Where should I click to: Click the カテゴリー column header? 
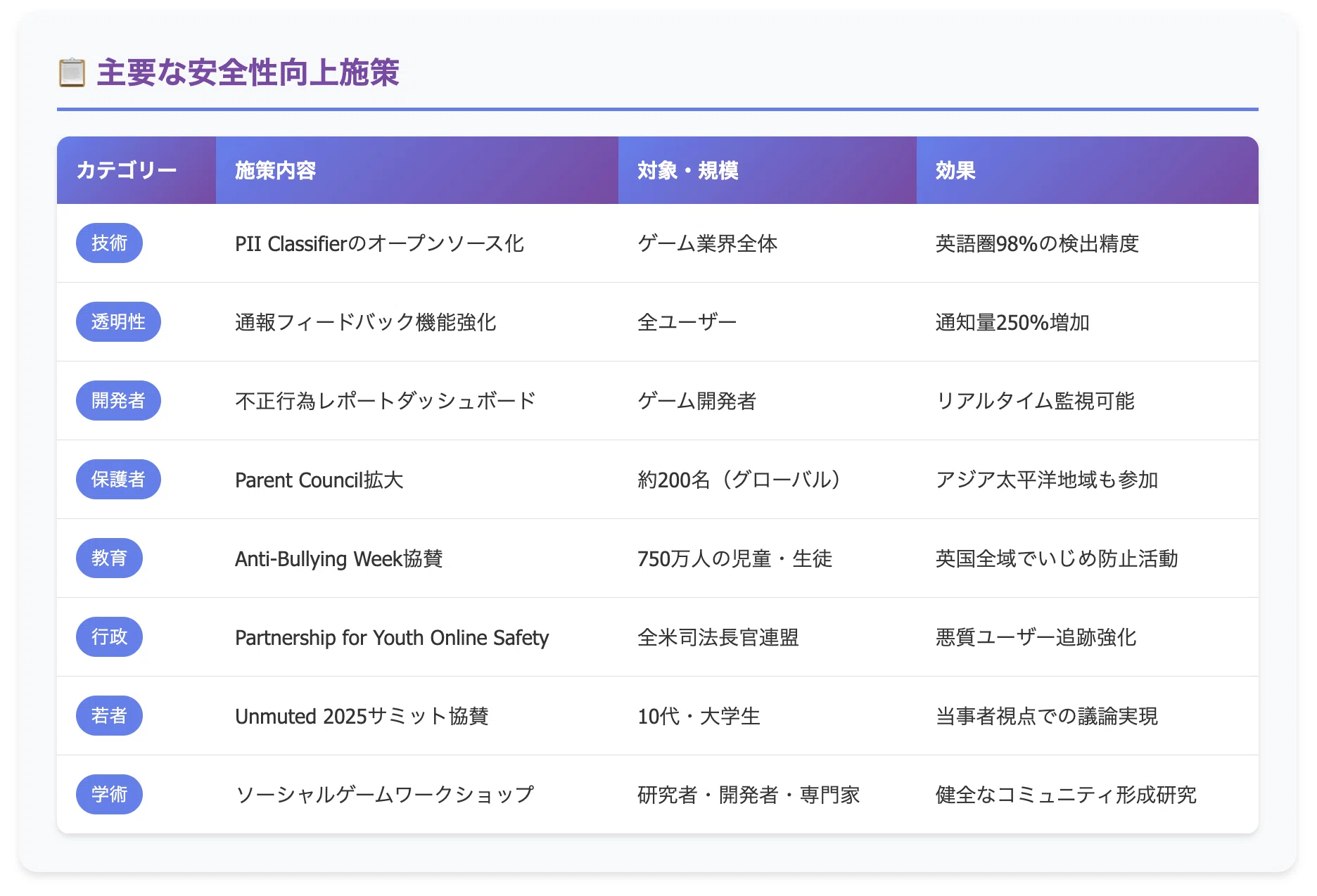(136, 170)
